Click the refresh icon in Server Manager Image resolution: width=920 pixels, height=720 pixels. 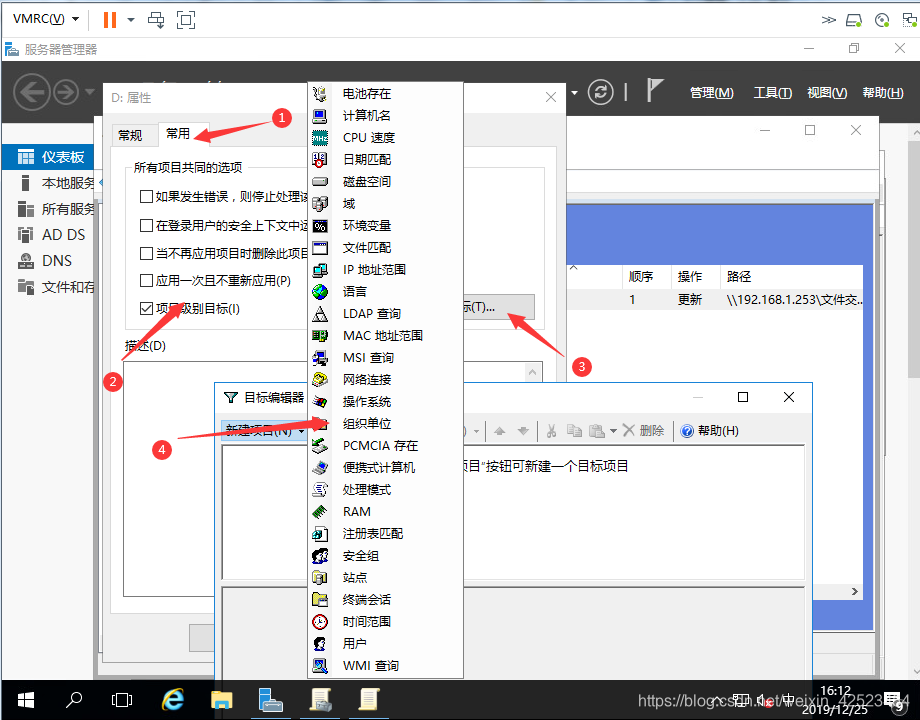tap(600, 92)
